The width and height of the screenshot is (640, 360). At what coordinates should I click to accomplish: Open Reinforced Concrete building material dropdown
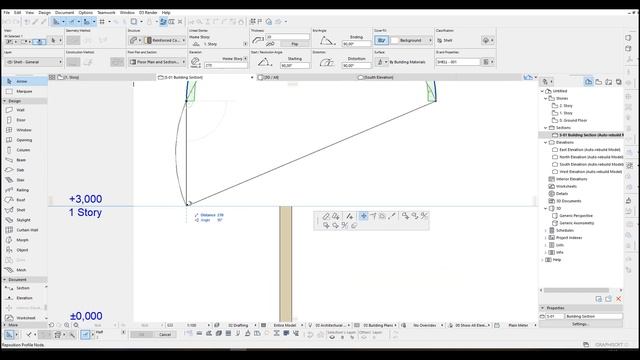[x=165, y=40]
